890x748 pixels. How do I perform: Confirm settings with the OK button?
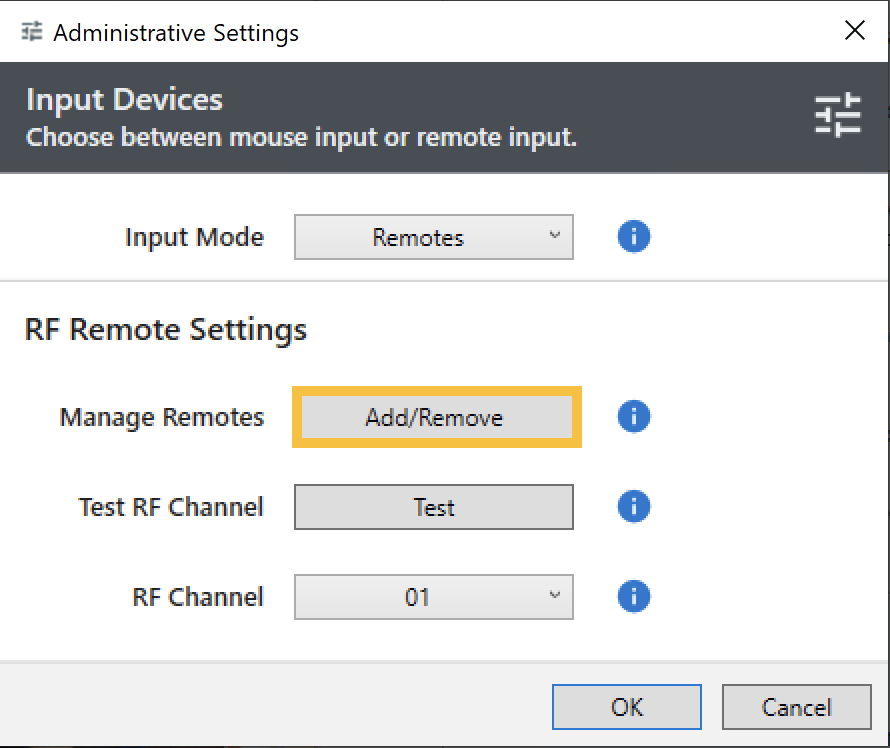click(x=626, y=707)
